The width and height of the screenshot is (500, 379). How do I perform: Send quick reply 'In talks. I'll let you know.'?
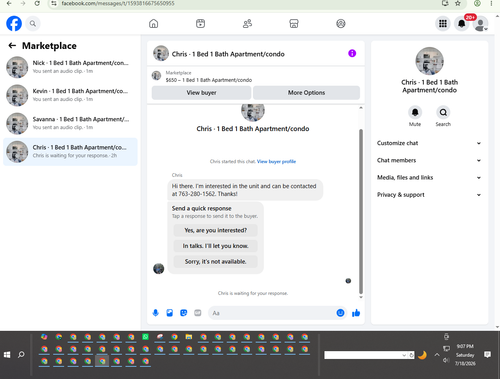point(216,246)
